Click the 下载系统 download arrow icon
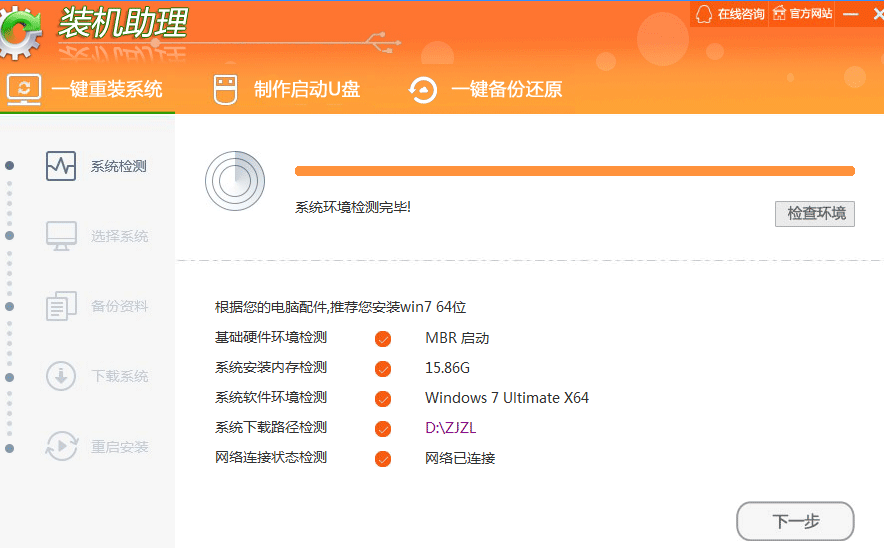The height and width of the screenshot is (548, 884). (x=61, y=376)
